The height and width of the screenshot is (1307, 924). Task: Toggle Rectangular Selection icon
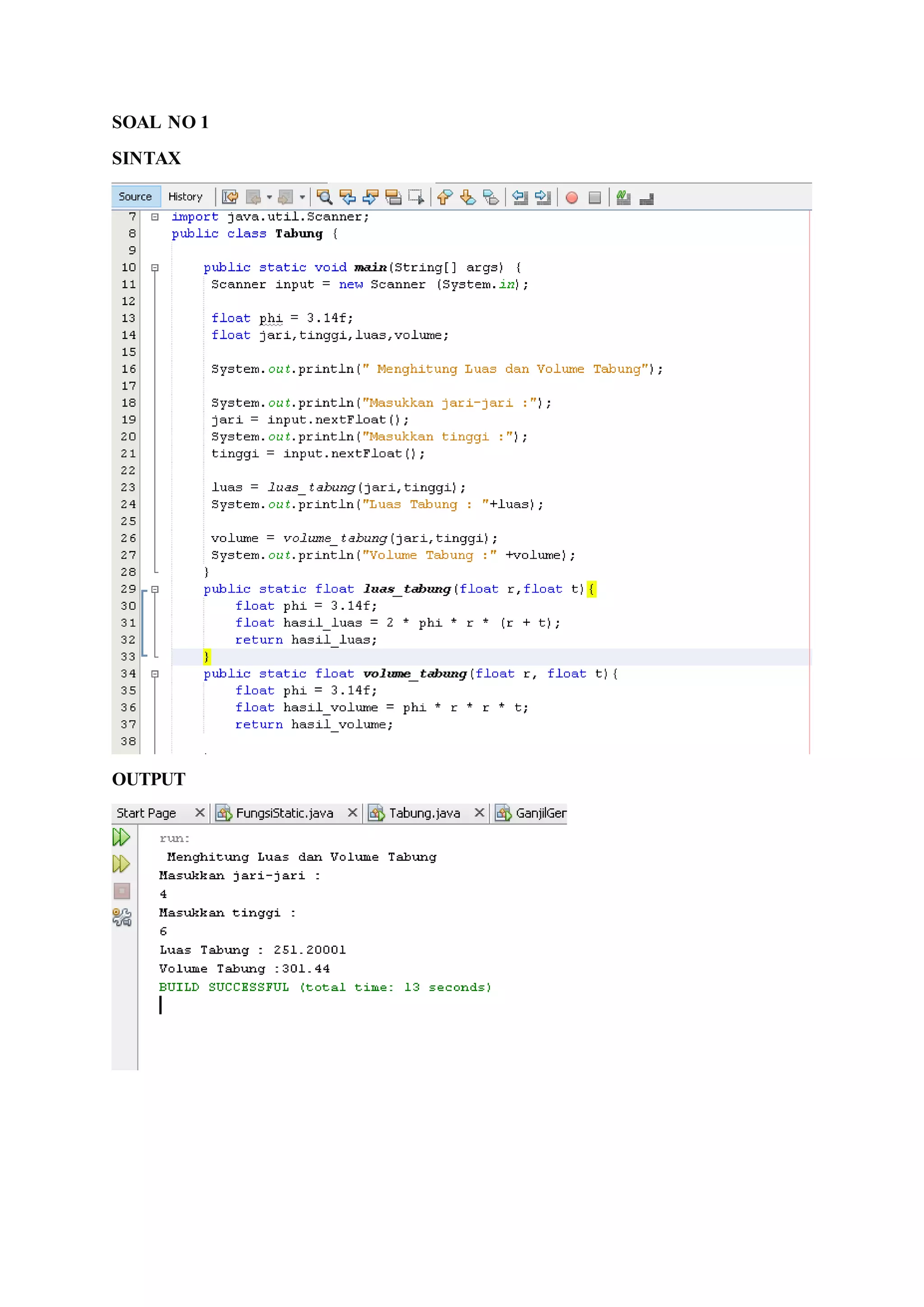pyautogui.click(x=416, y=198)
